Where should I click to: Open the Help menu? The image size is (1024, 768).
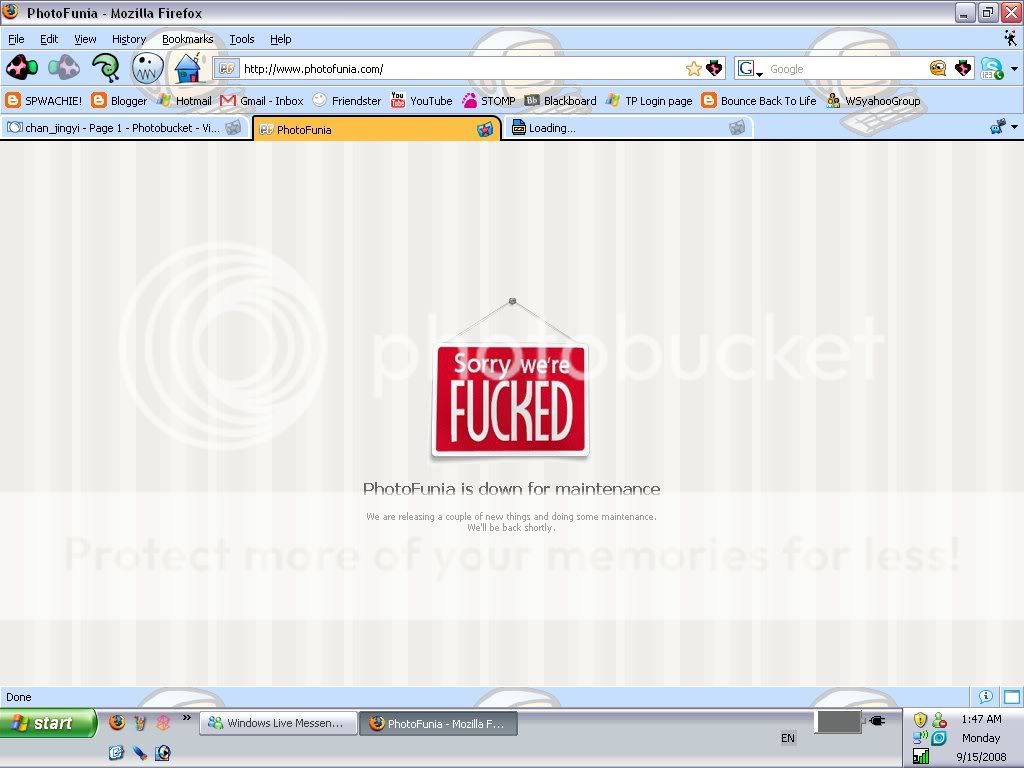(x=281, y=39)
